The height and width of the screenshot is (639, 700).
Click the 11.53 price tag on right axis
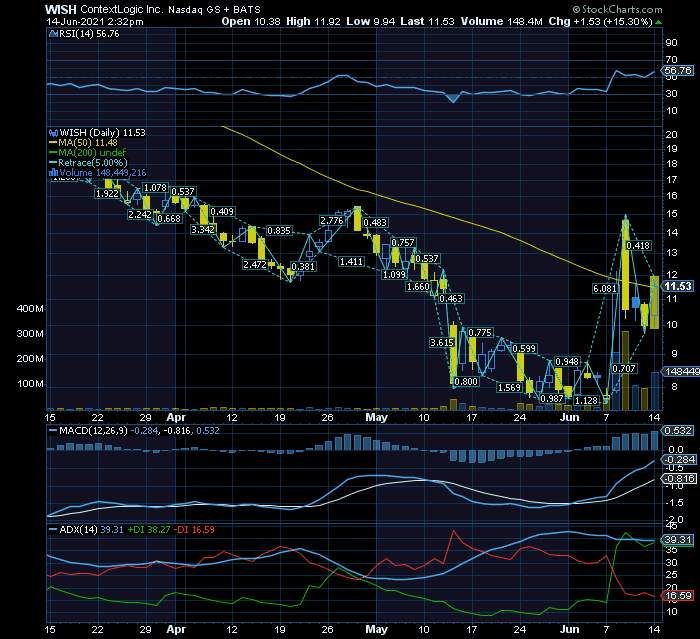[678, 286]
